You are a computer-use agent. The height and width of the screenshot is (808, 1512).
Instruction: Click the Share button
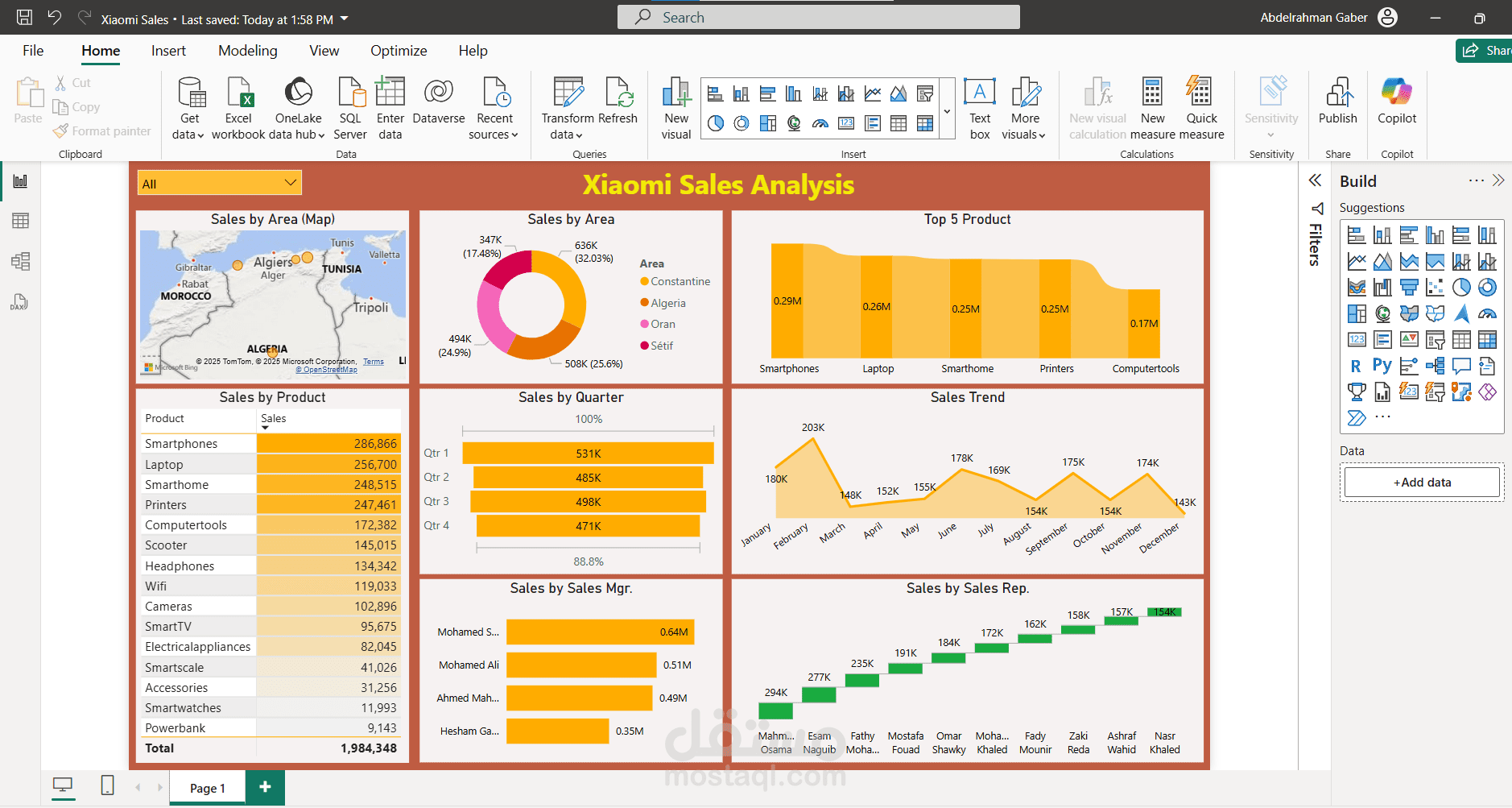pyautogui.click(x=1484, y=51)
